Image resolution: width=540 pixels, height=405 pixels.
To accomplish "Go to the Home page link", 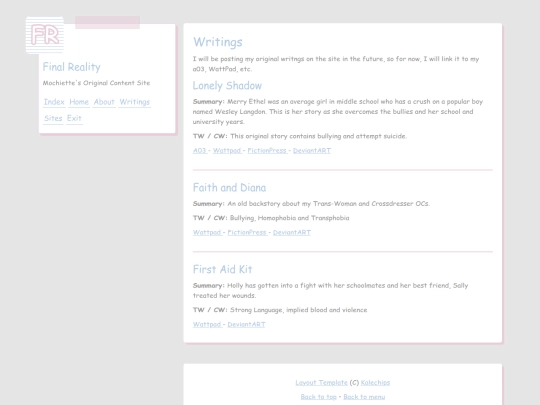I will (x=79, y=102).
